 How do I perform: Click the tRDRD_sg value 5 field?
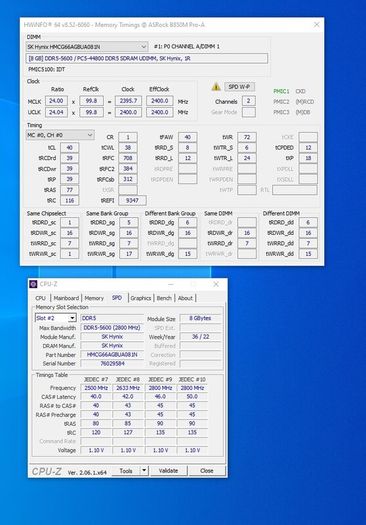click(129, 222)
